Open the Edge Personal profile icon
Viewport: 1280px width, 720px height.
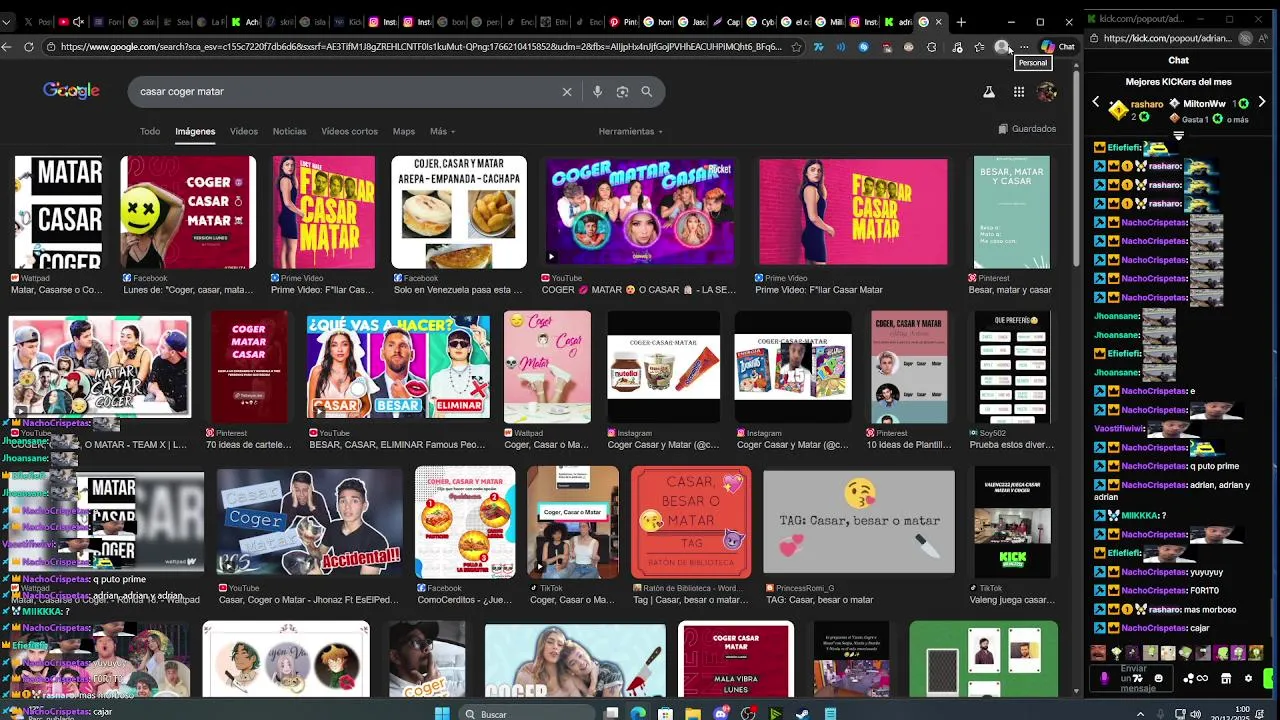(1002, 47)
